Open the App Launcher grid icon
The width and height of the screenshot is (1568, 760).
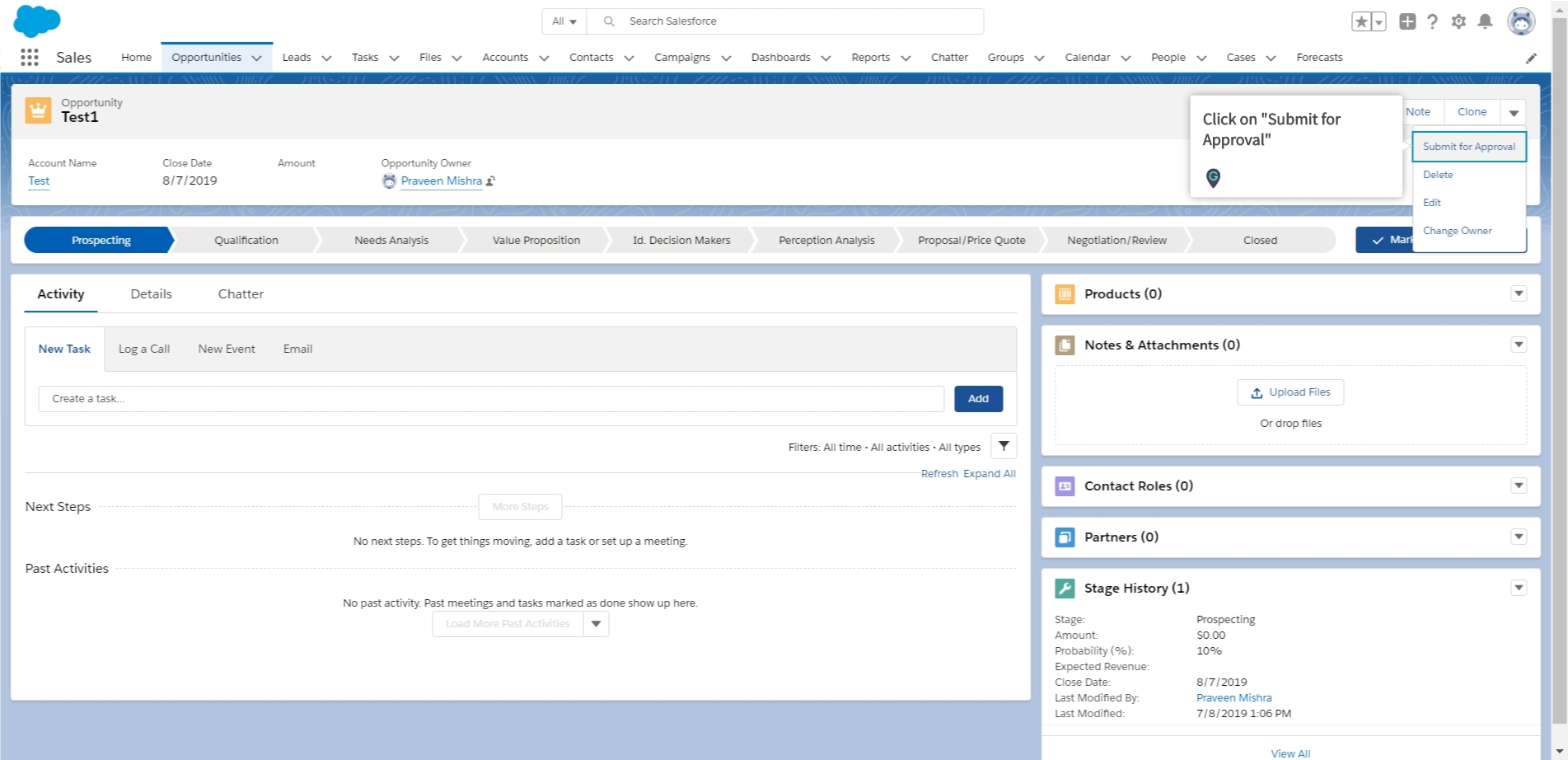point(30,57)
